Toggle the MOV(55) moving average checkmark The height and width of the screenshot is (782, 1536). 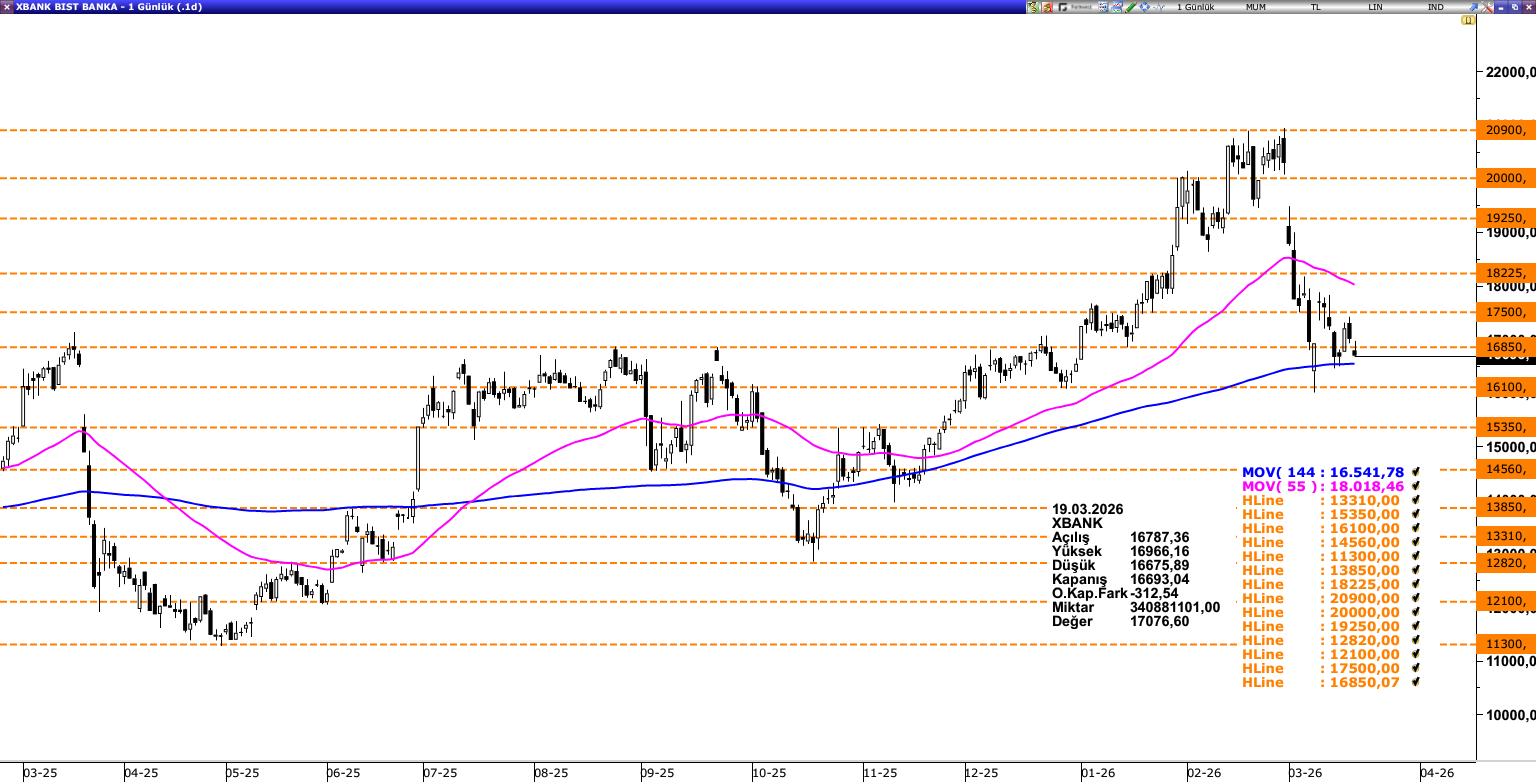click(1416, 486)
